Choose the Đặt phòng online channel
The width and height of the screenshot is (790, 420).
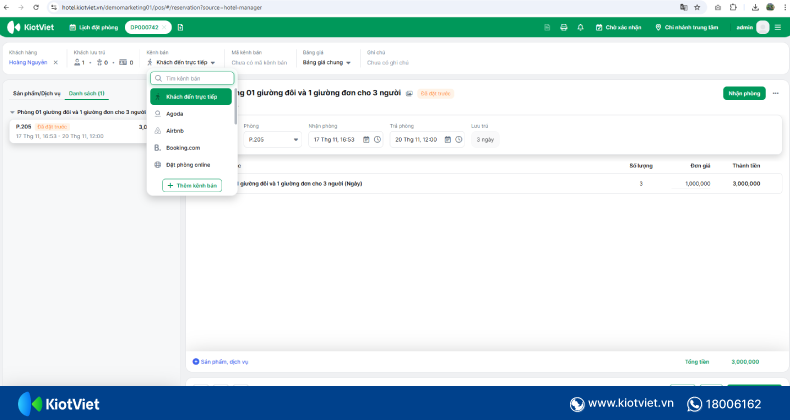click(191, 165)
